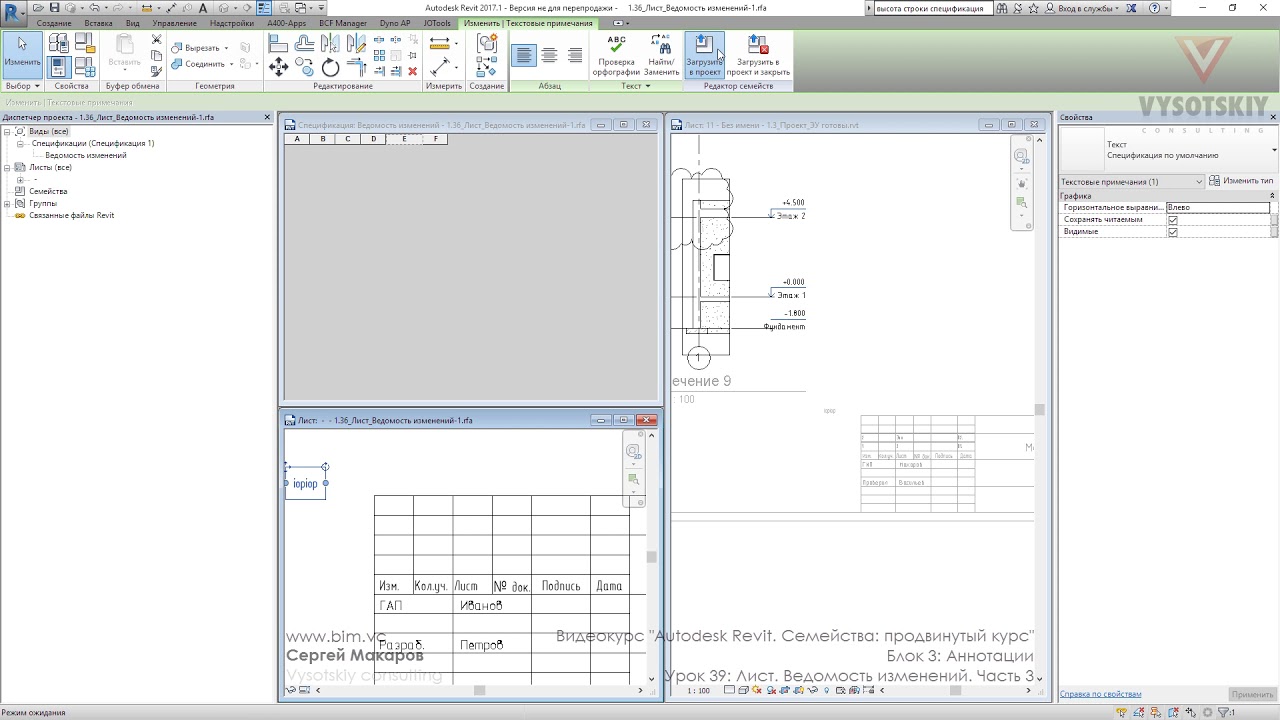Open the Управление ribbon tab

coord(175,23)
